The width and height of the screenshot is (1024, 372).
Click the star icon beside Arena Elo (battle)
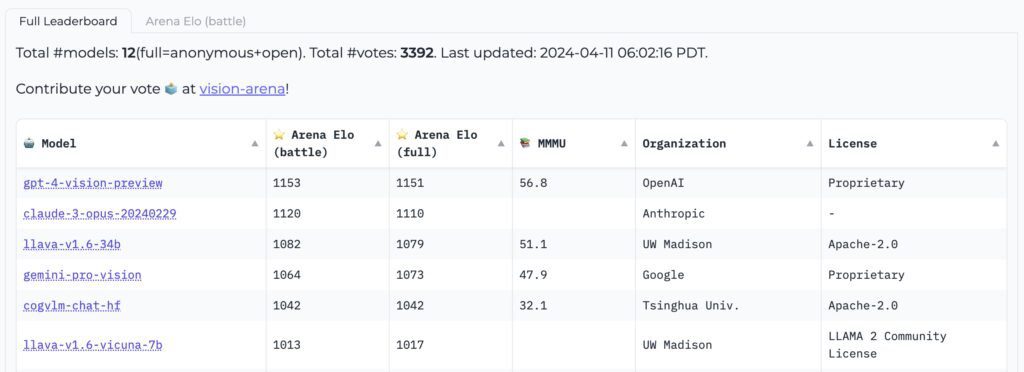[x=279, y=134]
